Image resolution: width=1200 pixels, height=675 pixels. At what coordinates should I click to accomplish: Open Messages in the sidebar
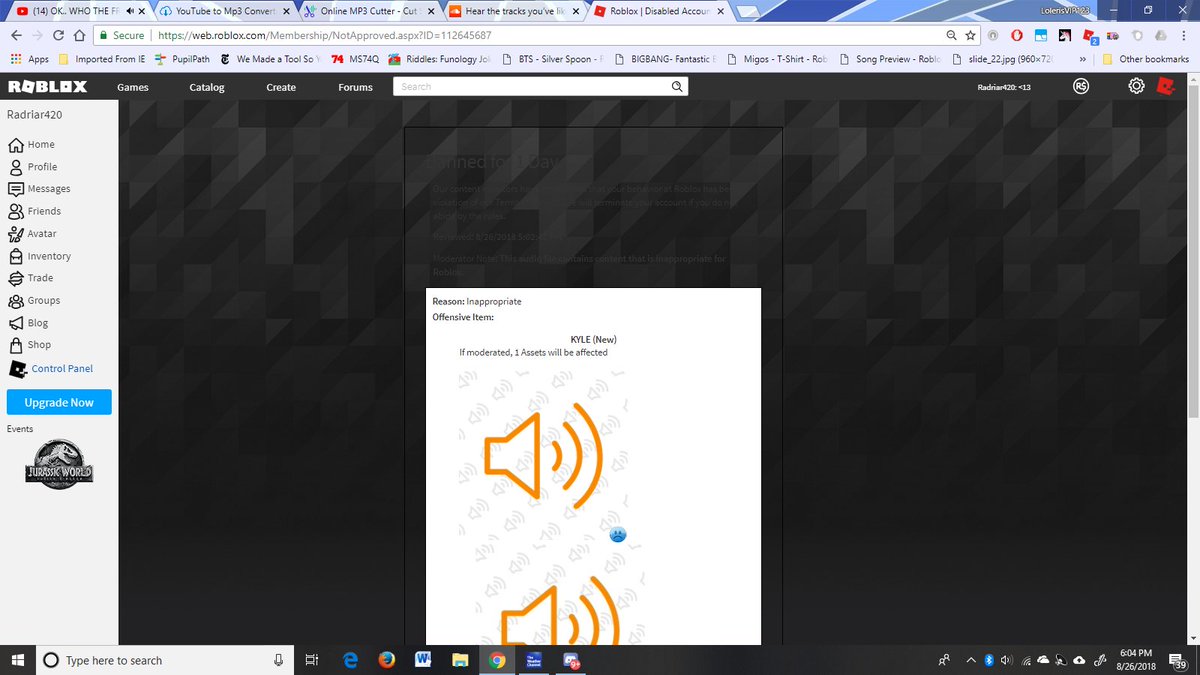coord(40,189)
